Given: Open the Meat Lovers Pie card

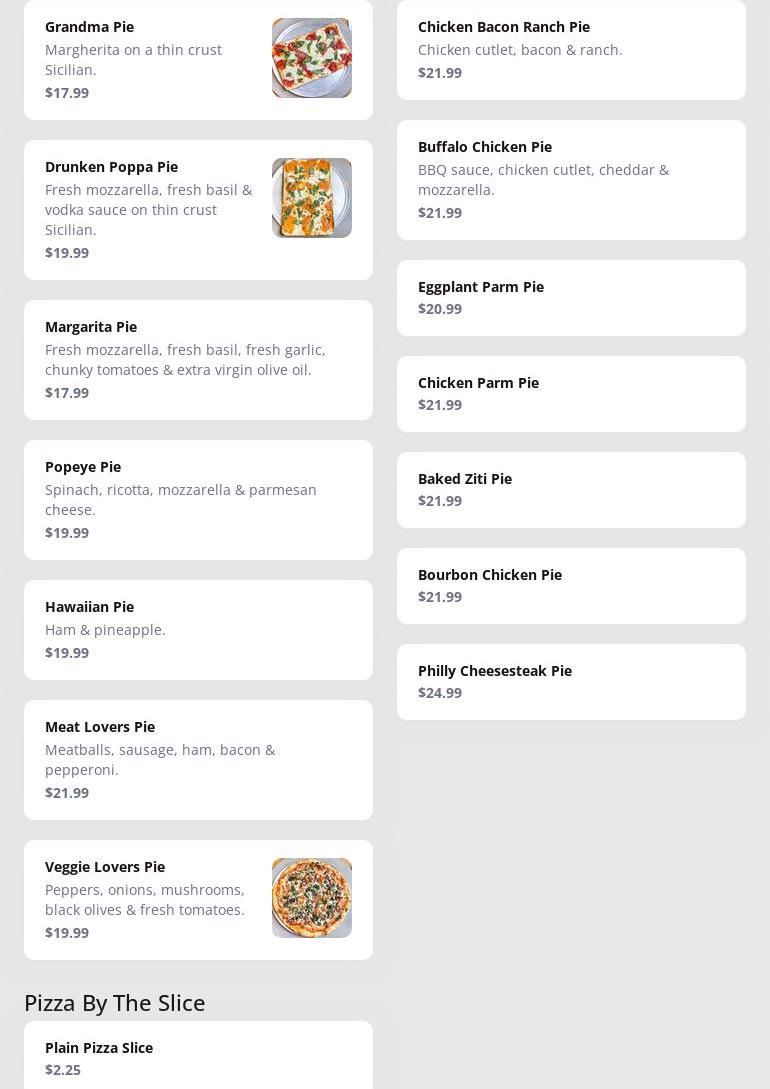Looking at the screenshot, I should (x=198, y=760).
